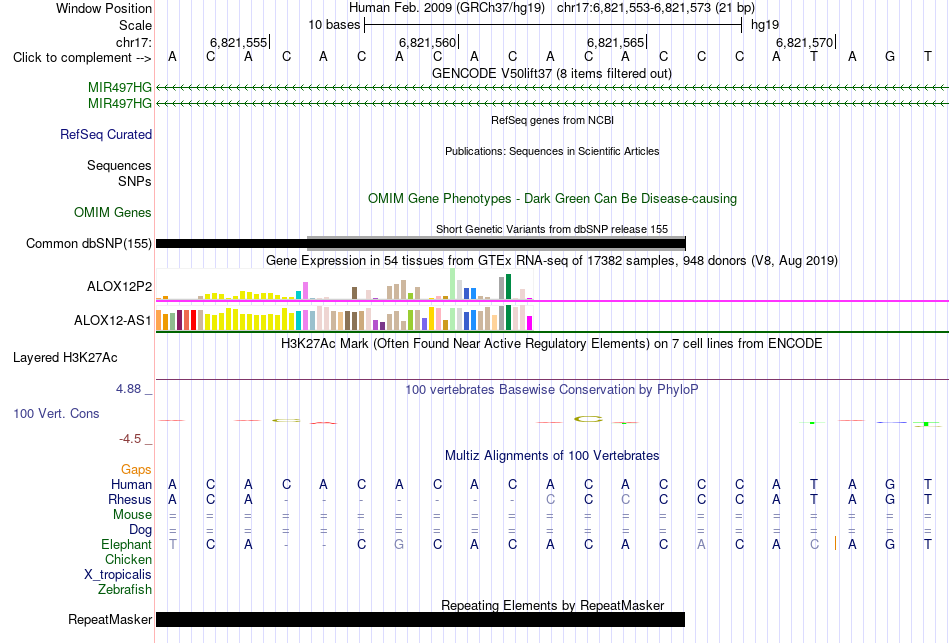Open the RepeatMasker track label
This screenshot has height=643, width=950.
110,619
